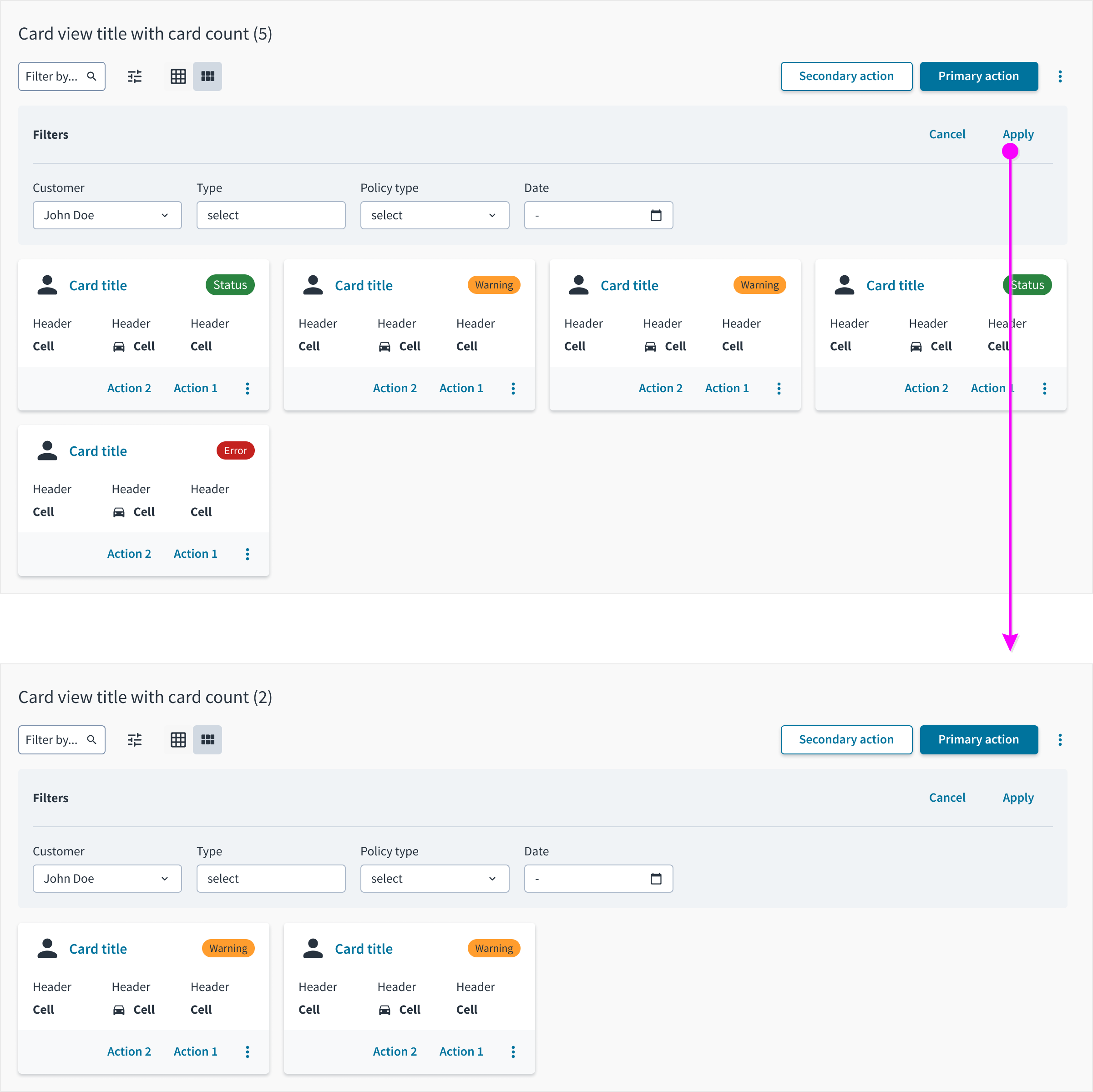Click search icon in the count (2) view
Viewport: 1093px width, 1092px height.
pyautogui.click(x=91, y=739)
